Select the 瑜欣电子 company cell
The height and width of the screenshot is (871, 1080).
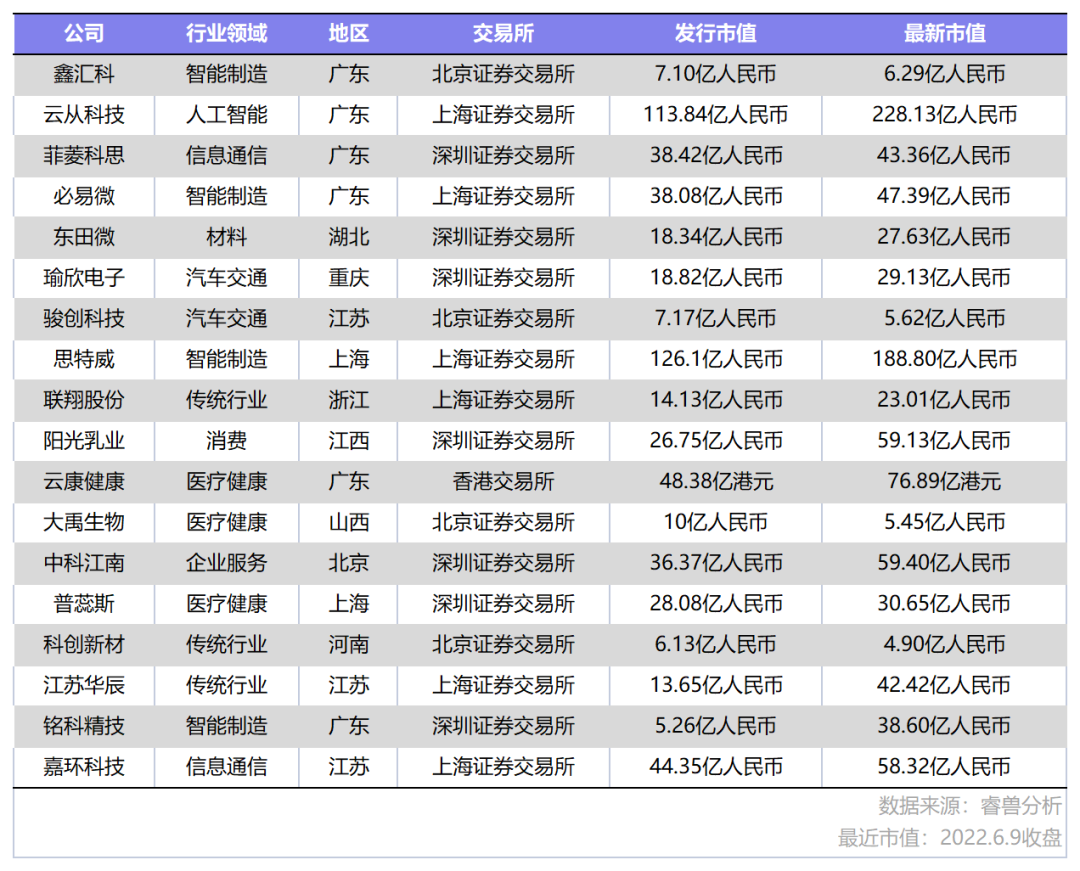pos(84,277)
